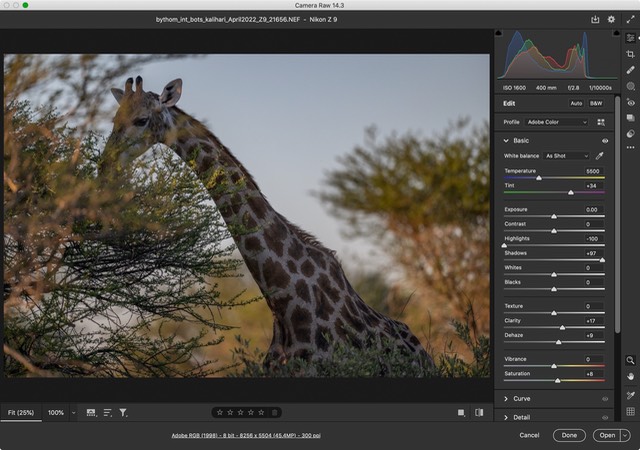Toggle visibility of Basic panel edits
The height and width of the screenshot is (450, 640).
[605, 141]
